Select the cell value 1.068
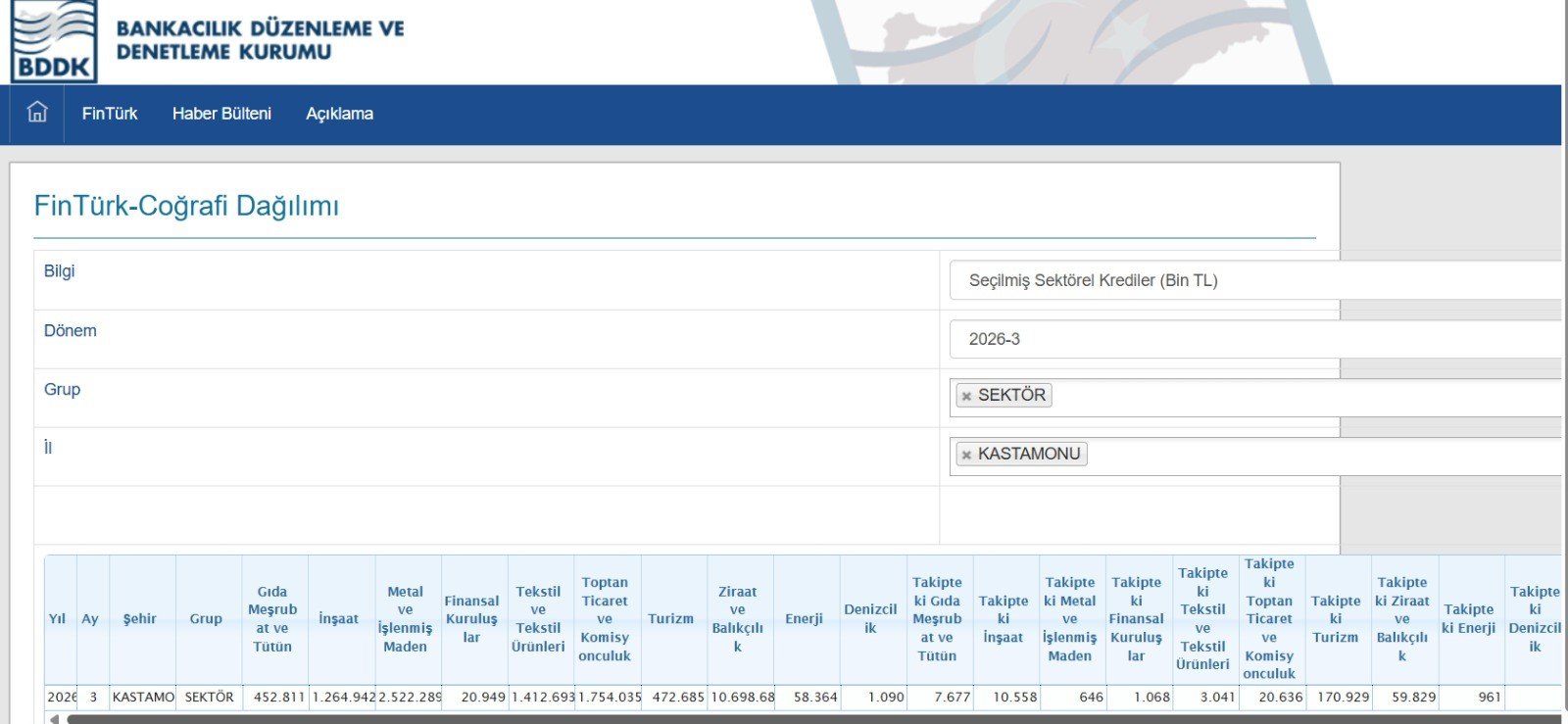 pos(1140,698)
